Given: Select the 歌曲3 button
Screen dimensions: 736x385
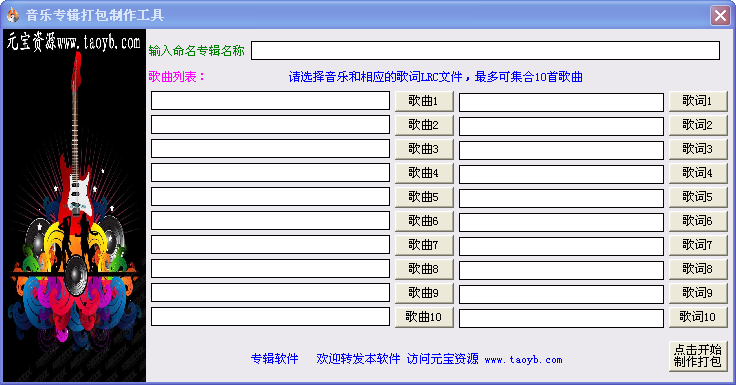Looking at the screenshot, I should point(424,149).
